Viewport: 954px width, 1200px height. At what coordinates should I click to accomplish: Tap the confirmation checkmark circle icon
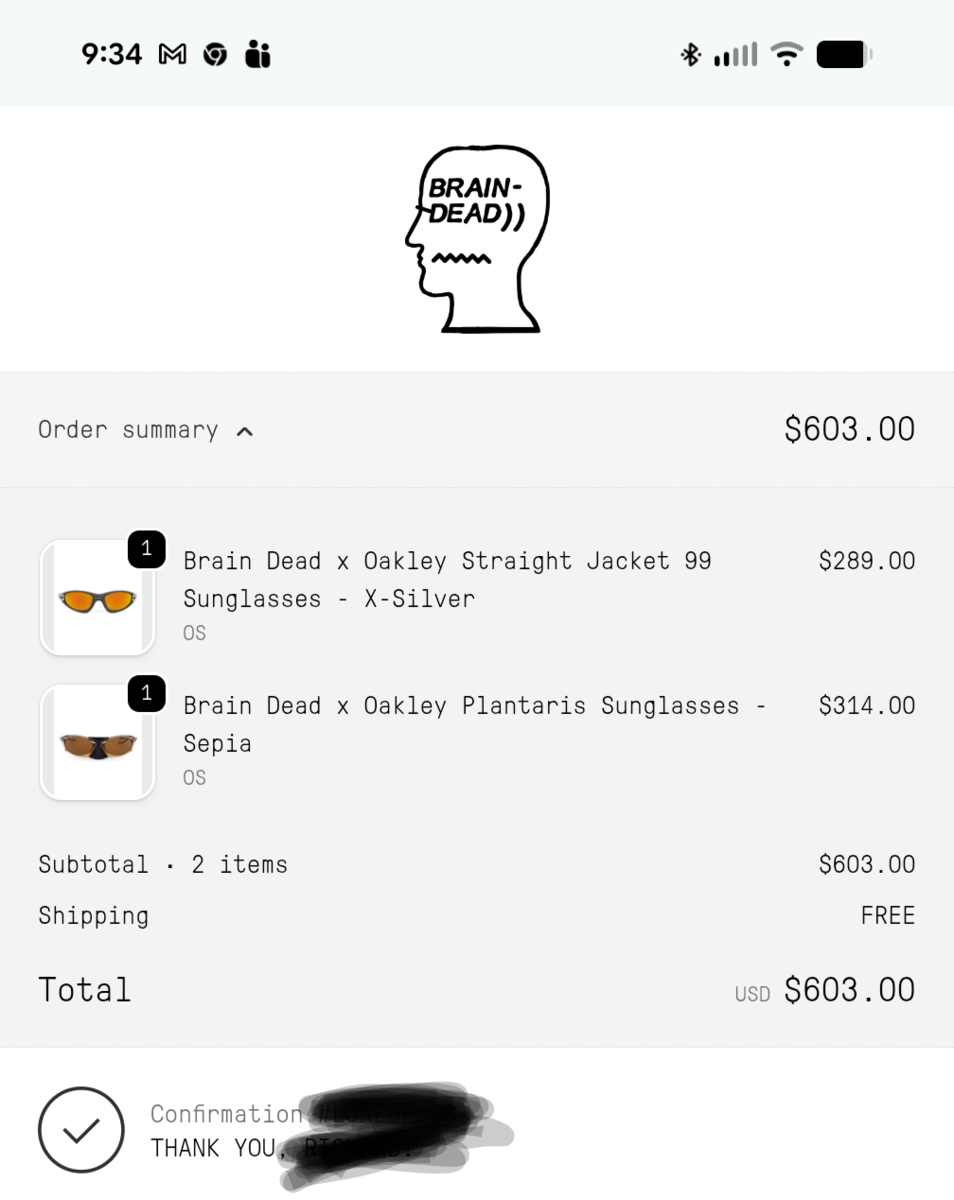coord(81,1130)
